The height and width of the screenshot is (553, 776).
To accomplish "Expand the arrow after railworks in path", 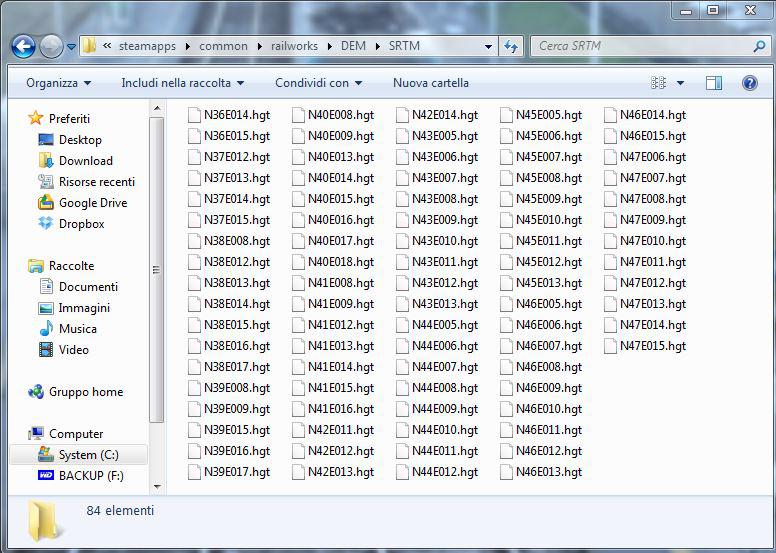I will coord(330,47).
